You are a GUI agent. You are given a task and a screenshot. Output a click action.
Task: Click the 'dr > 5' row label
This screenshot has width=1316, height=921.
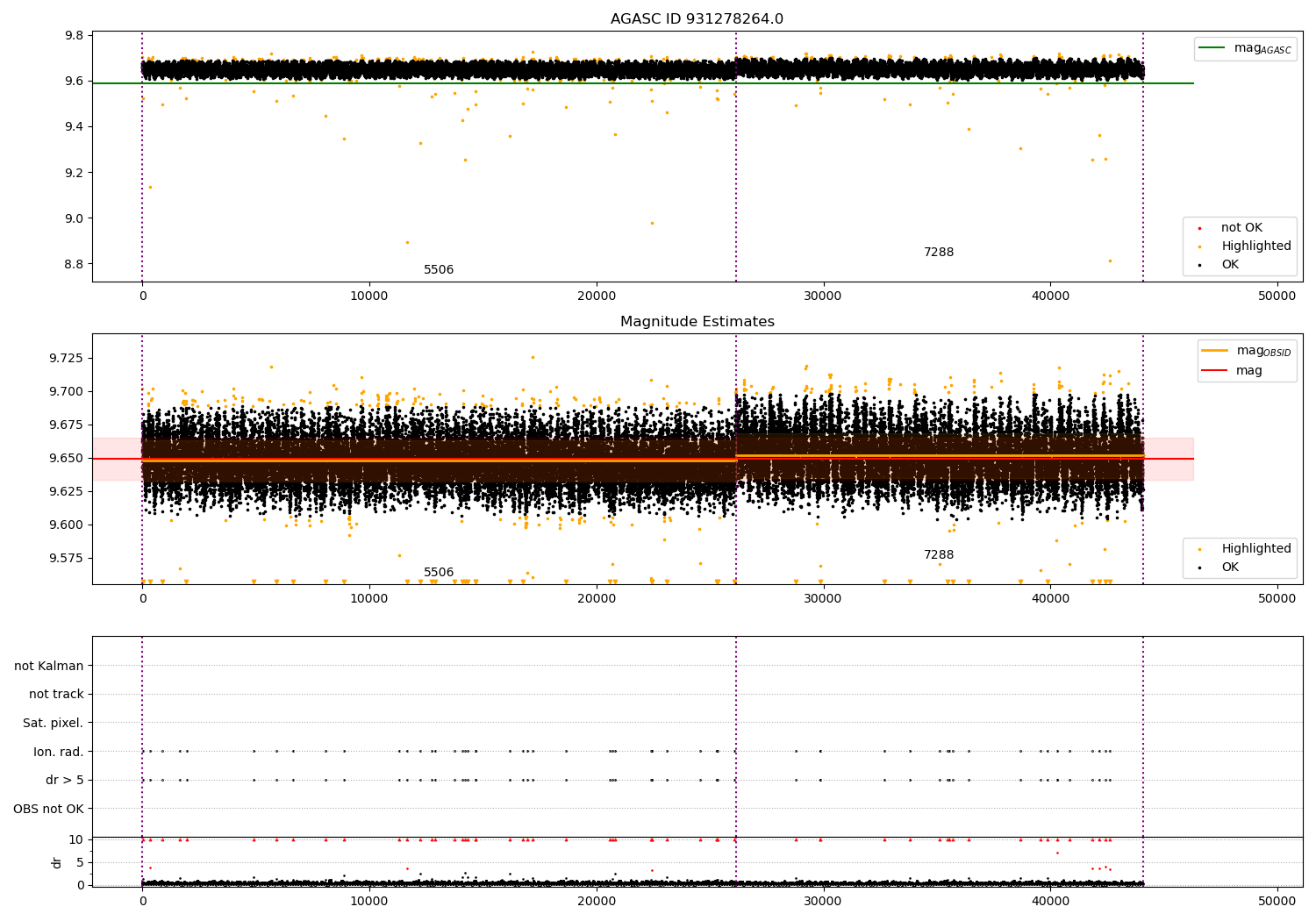click(x=65, y=780)
